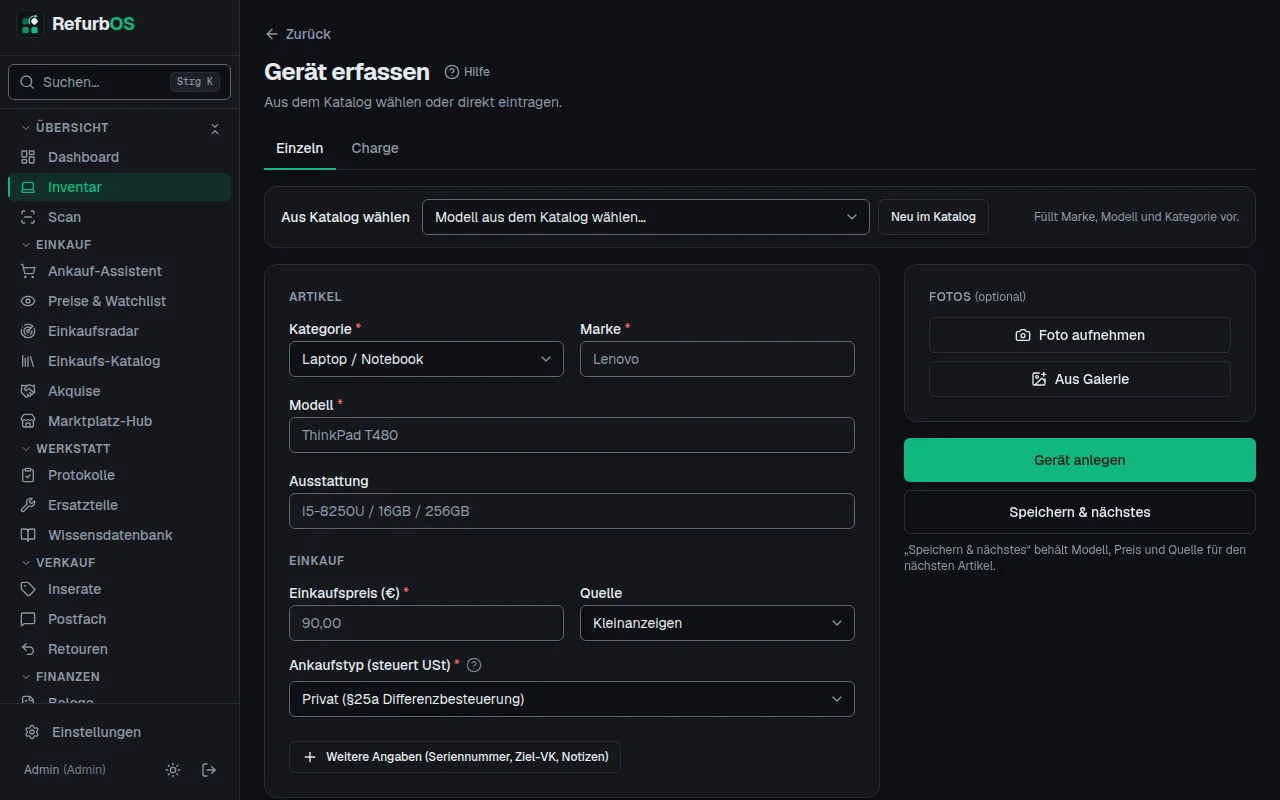The height and width of the screenshot is (800, 1280).
Task: Open the Quelle dropdown
Action: pyautogui.click(x=717, y=623)
